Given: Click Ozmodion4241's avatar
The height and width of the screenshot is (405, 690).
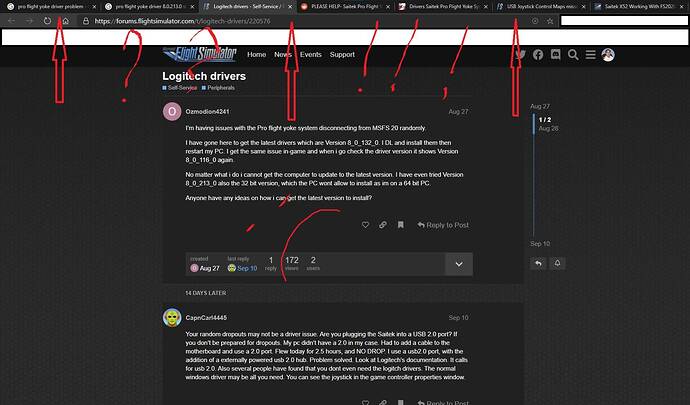Looking at the screenshot, I should click(172, 112).
